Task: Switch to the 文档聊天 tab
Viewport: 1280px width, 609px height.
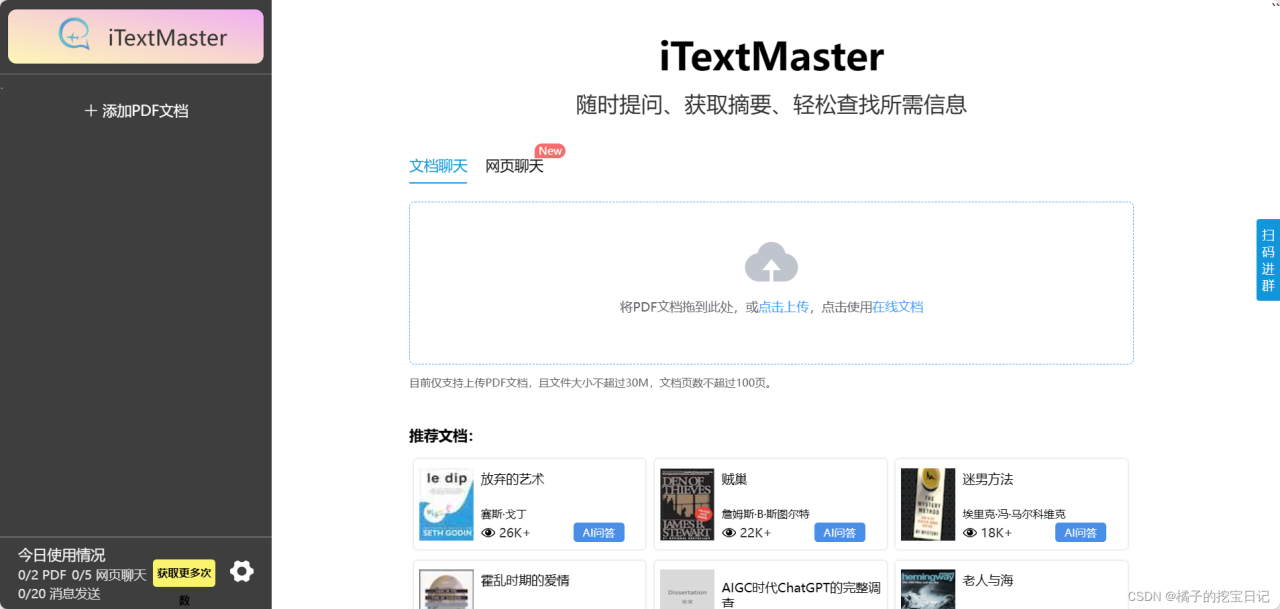Action: coord(438,166)
